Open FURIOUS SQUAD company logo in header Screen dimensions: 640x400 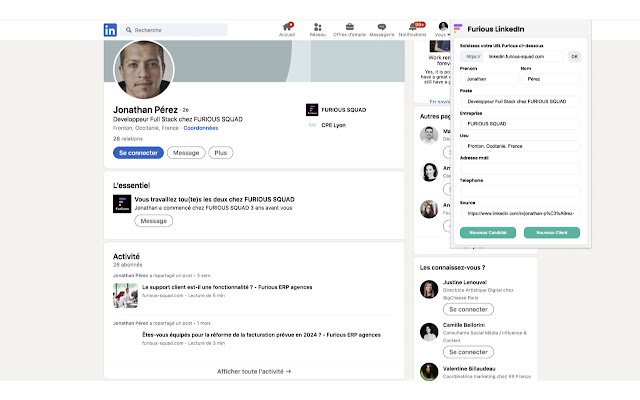pyautogui.click(x=312, y=110)
